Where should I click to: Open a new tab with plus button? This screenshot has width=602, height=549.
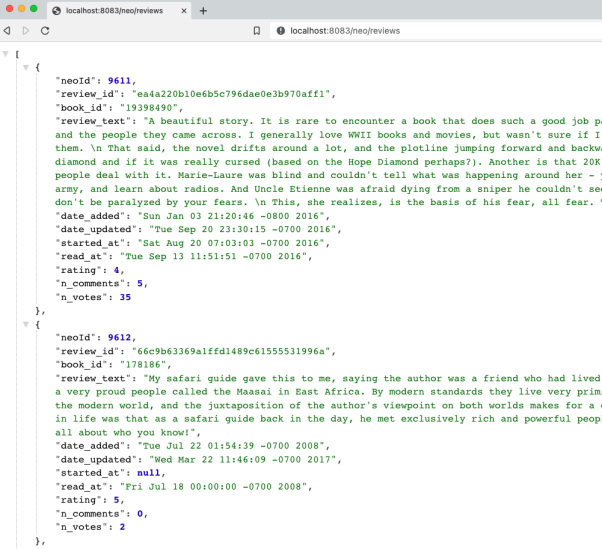pyautogui.click(x=203, y=11)
